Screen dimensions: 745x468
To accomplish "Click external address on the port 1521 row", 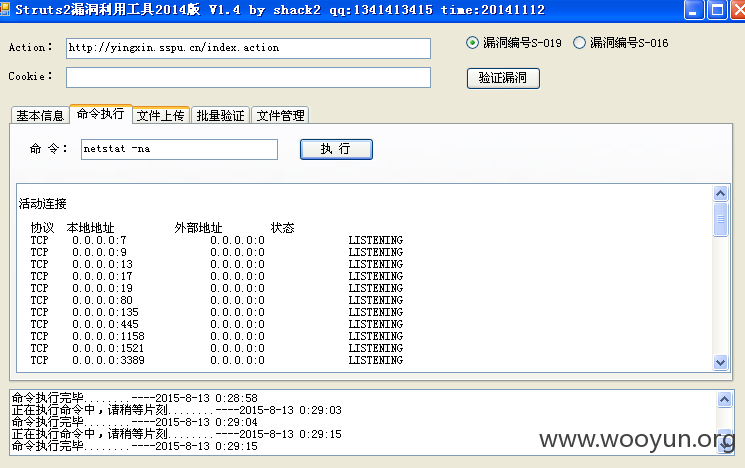I will 238,348.
